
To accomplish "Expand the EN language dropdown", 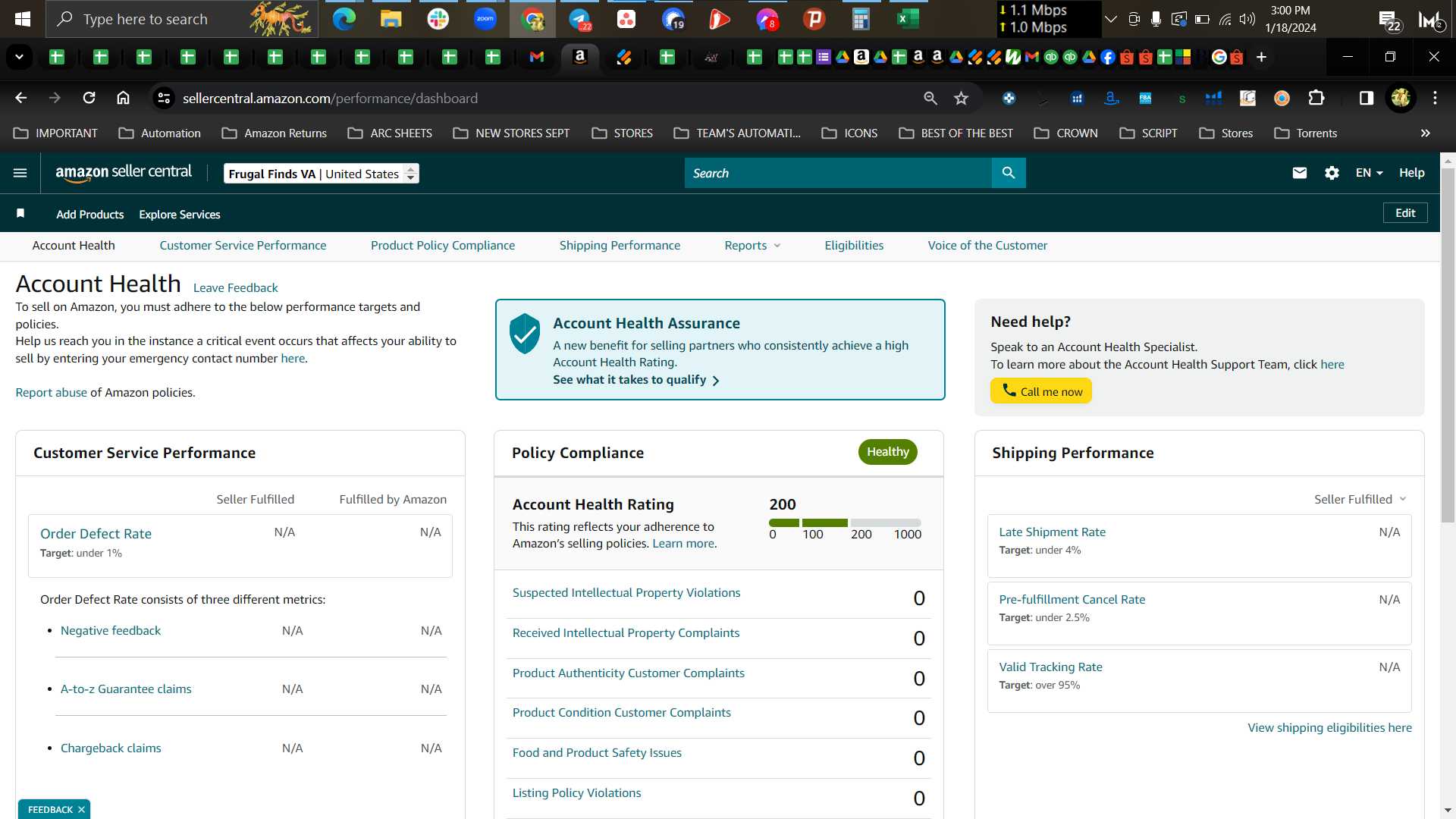I will coord(1370,173).
